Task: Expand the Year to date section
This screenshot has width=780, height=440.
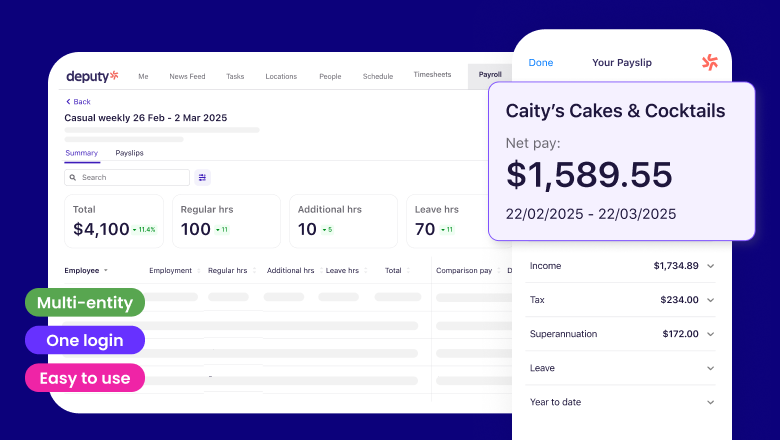Action: tap(620, 402)
